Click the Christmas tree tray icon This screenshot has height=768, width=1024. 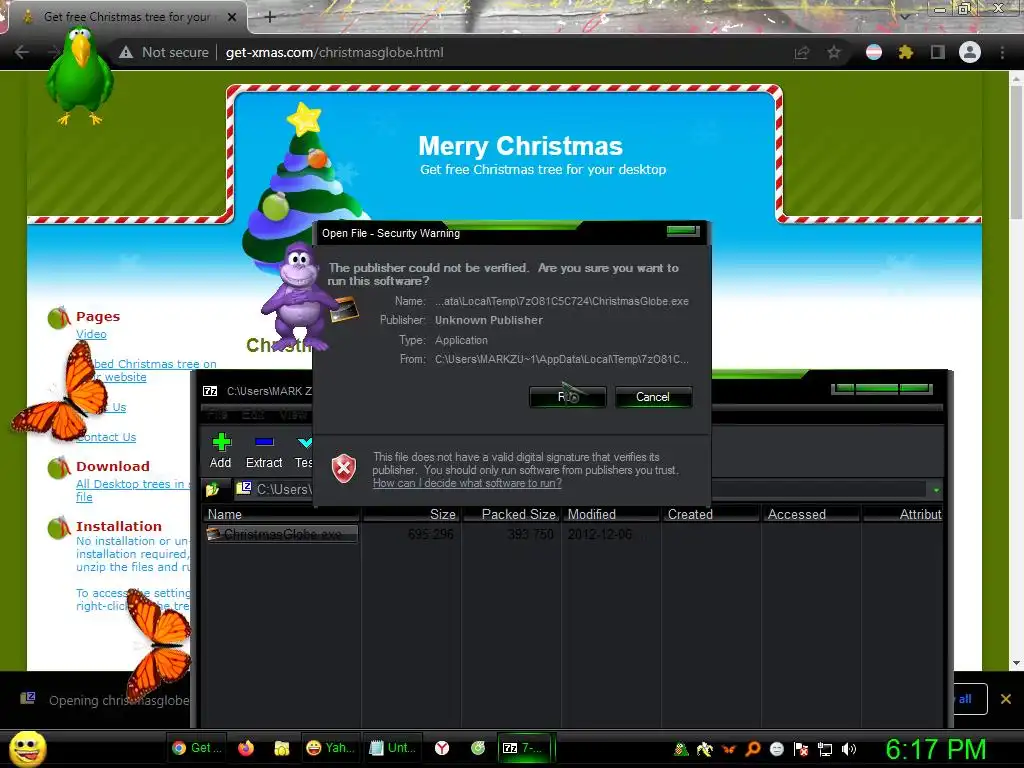680,749
